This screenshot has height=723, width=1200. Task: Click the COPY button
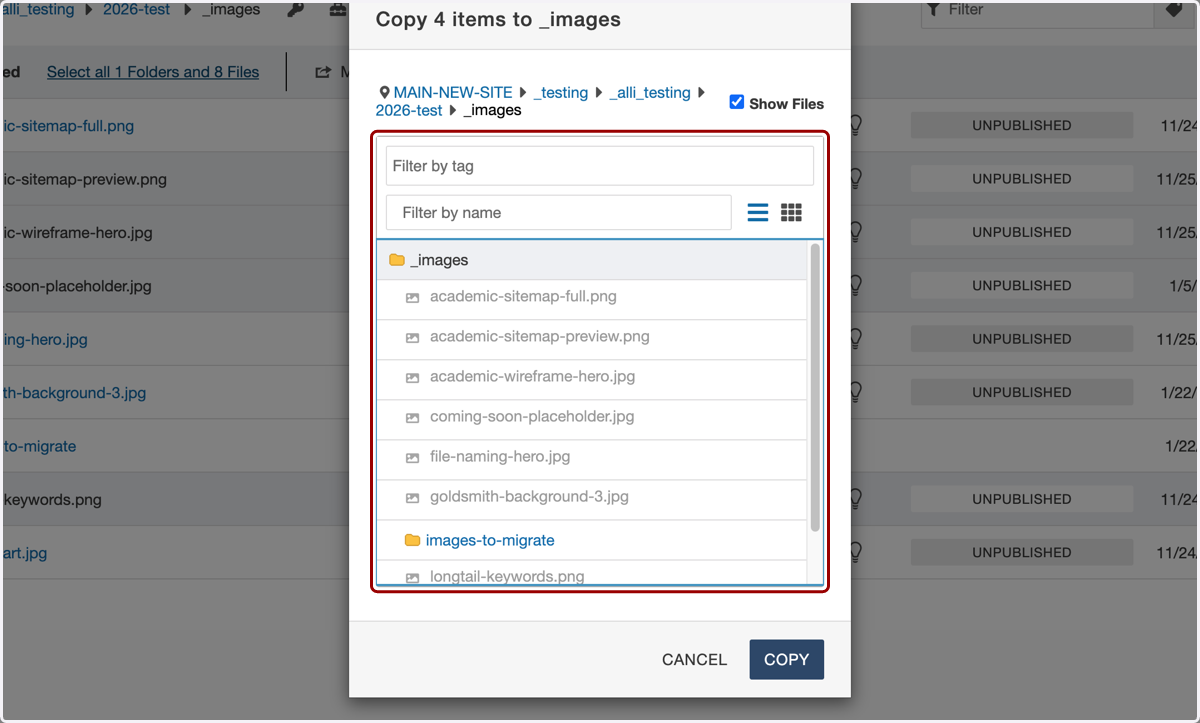pos(787,659)
